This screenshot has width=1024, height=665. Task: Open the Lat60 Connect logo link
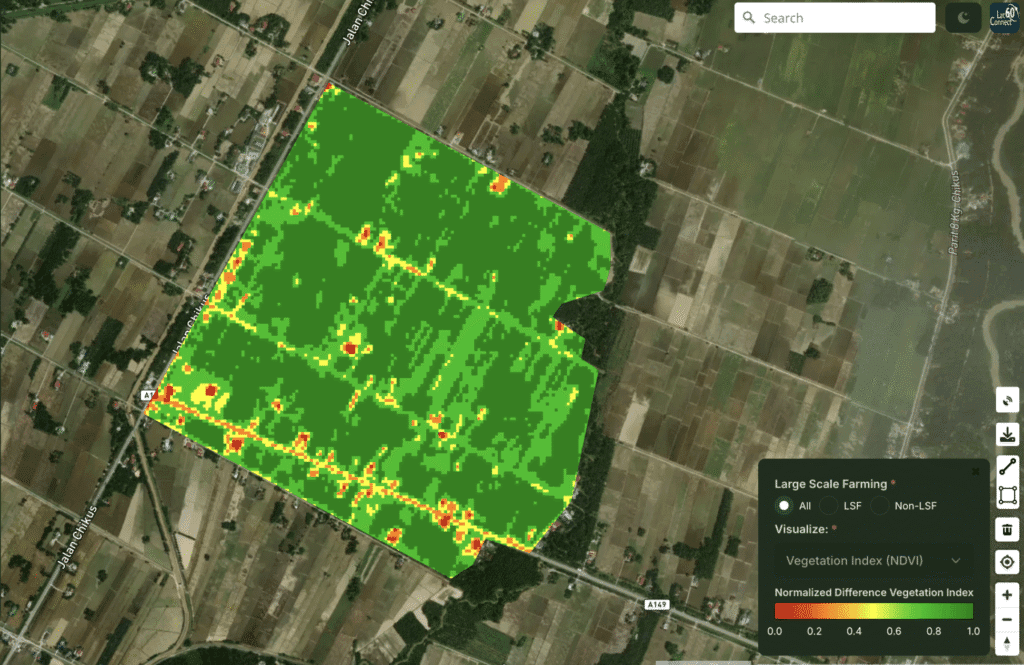[x=1004, y=18]
